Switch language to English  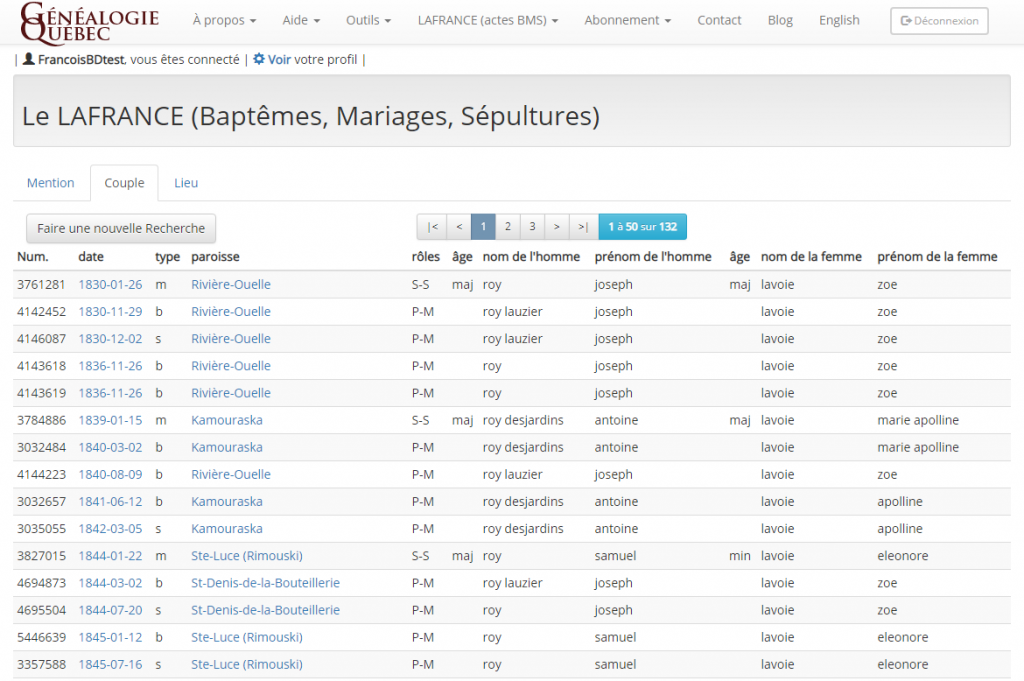click(x=839, y=20)
